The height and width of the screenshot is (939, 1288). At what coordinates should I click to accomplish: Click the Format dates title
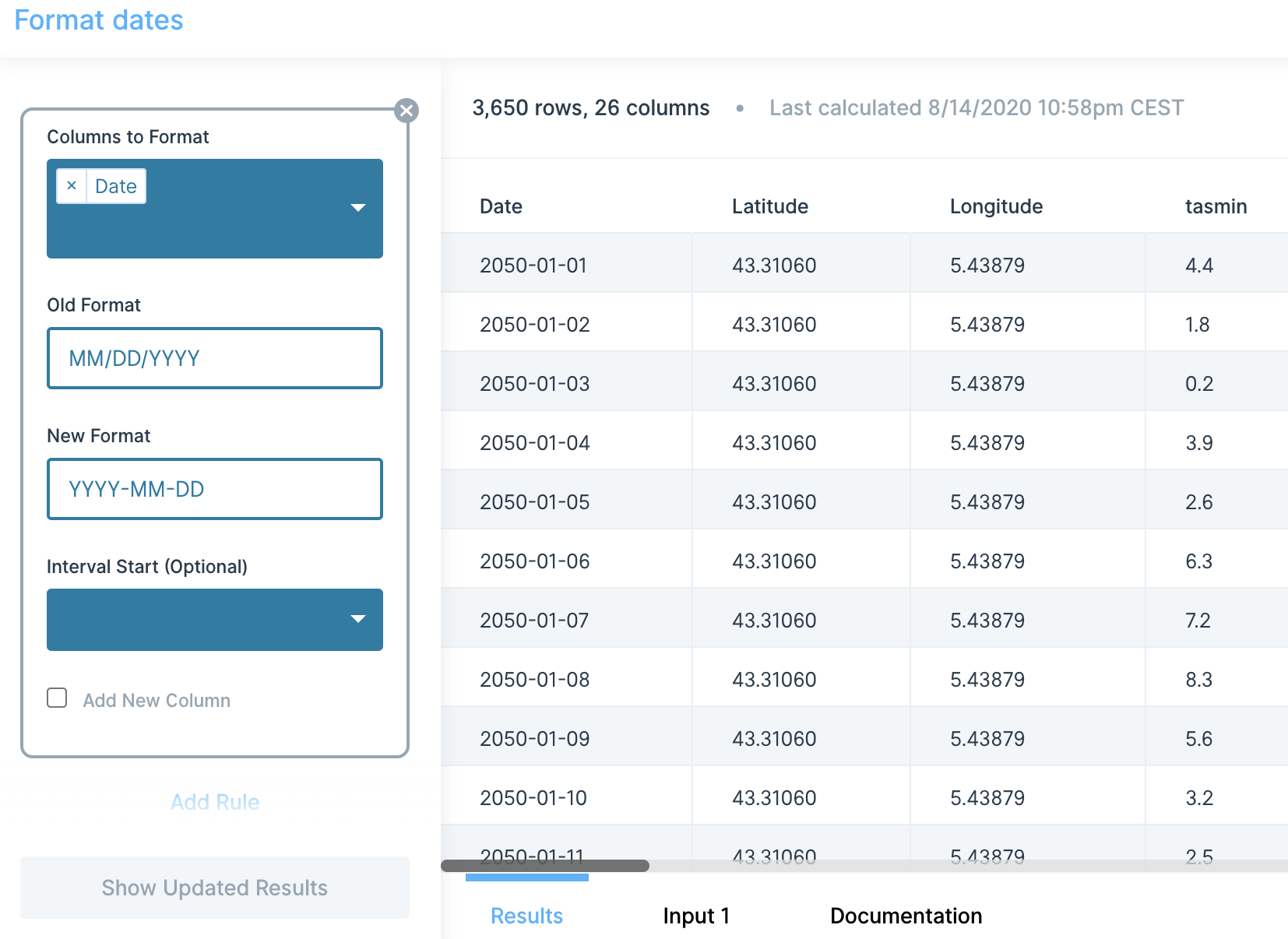click(99, 20)
